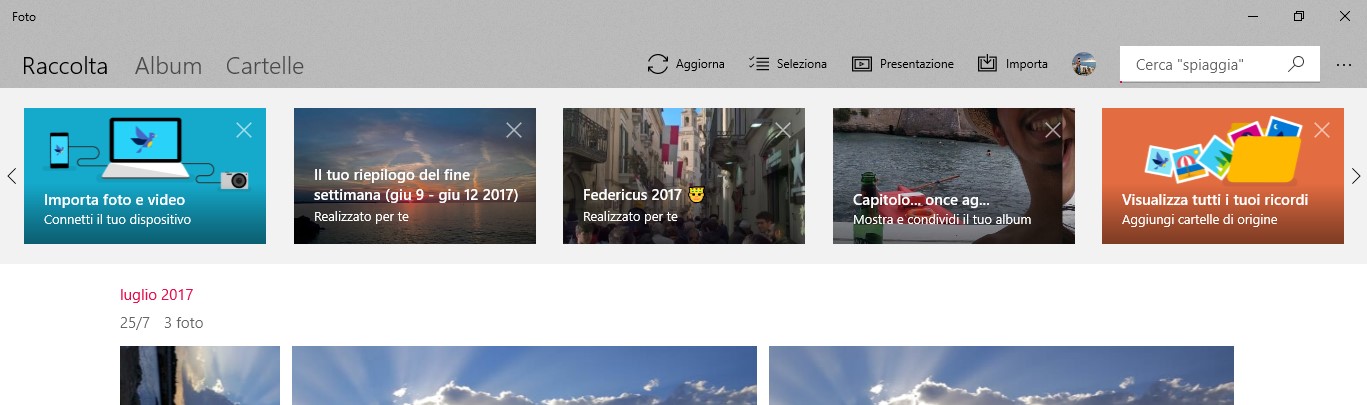Click the search magnifier icon
This screenshot has height=405, width=1367.
(x=1296, y=64)
